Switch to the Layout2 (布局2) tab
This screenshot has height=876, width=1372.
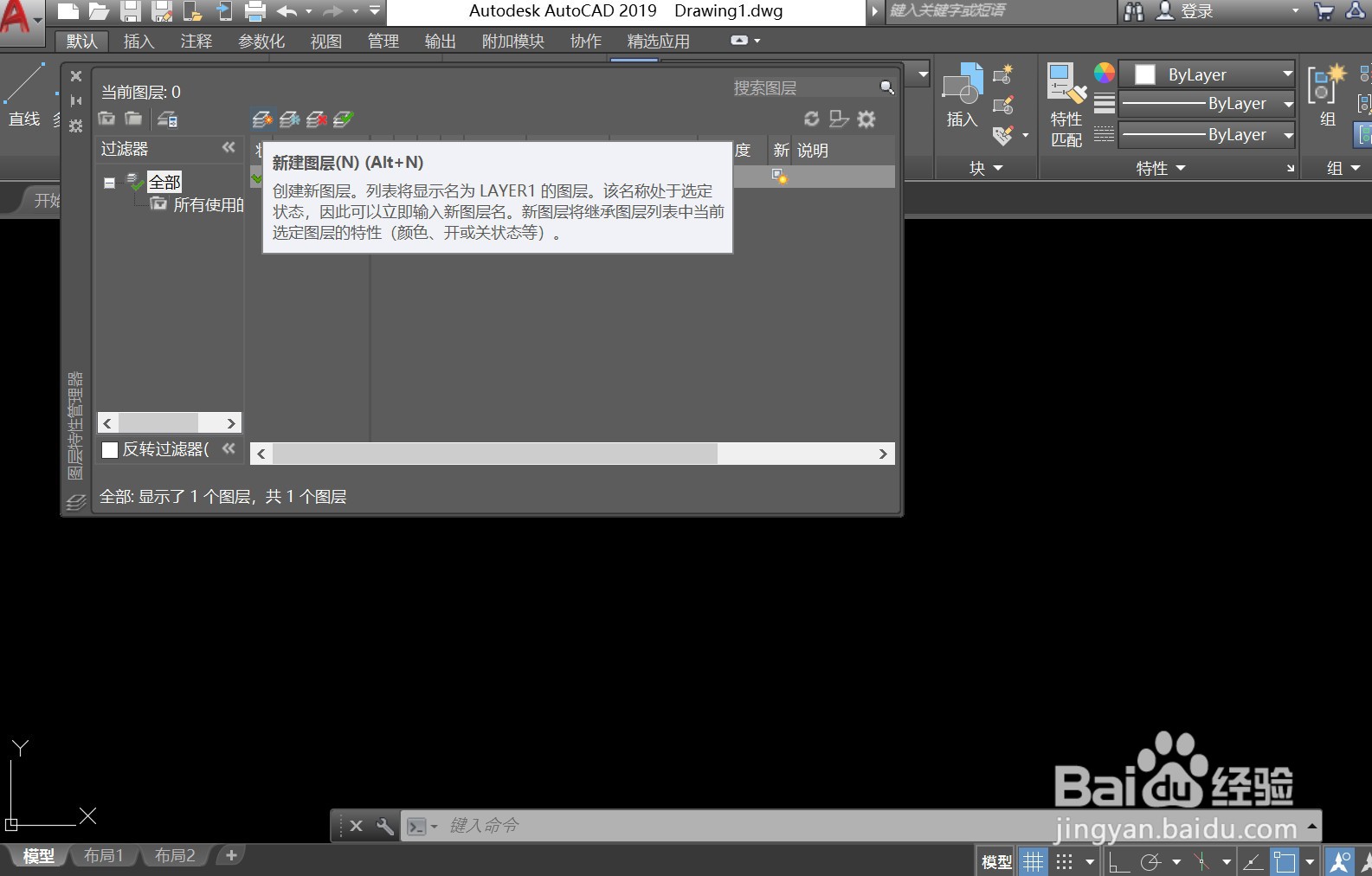175,856
